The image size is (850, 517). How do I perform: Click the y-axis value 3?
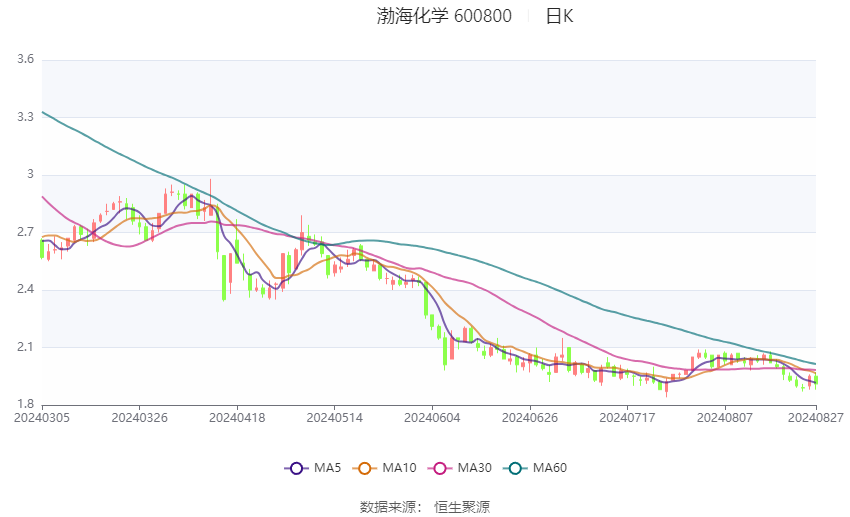pyautogui.click(x=30, y=174)
